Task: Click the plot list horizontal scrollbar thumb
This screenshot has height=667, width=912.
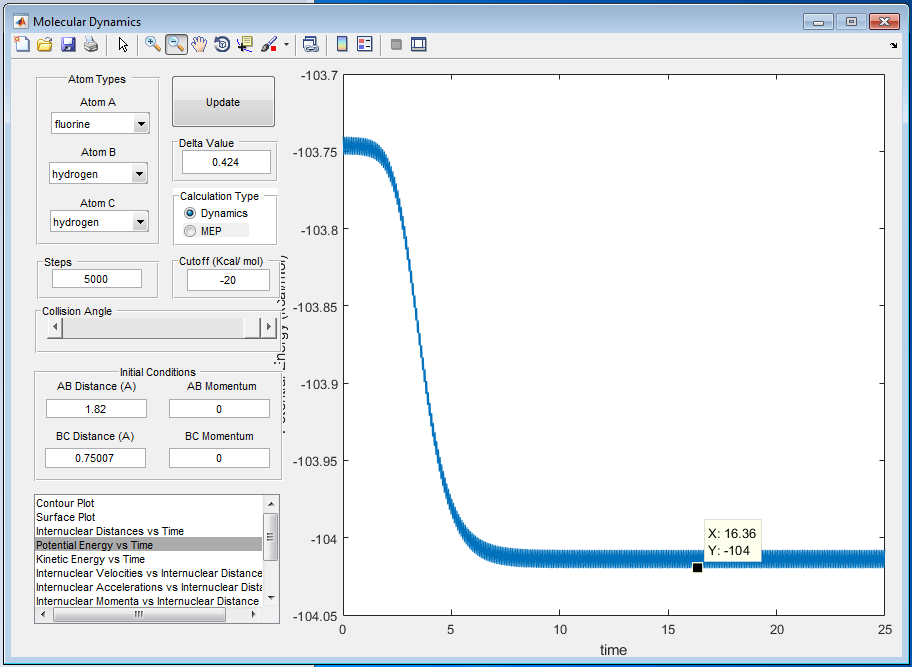Action: tap(139, 614)
